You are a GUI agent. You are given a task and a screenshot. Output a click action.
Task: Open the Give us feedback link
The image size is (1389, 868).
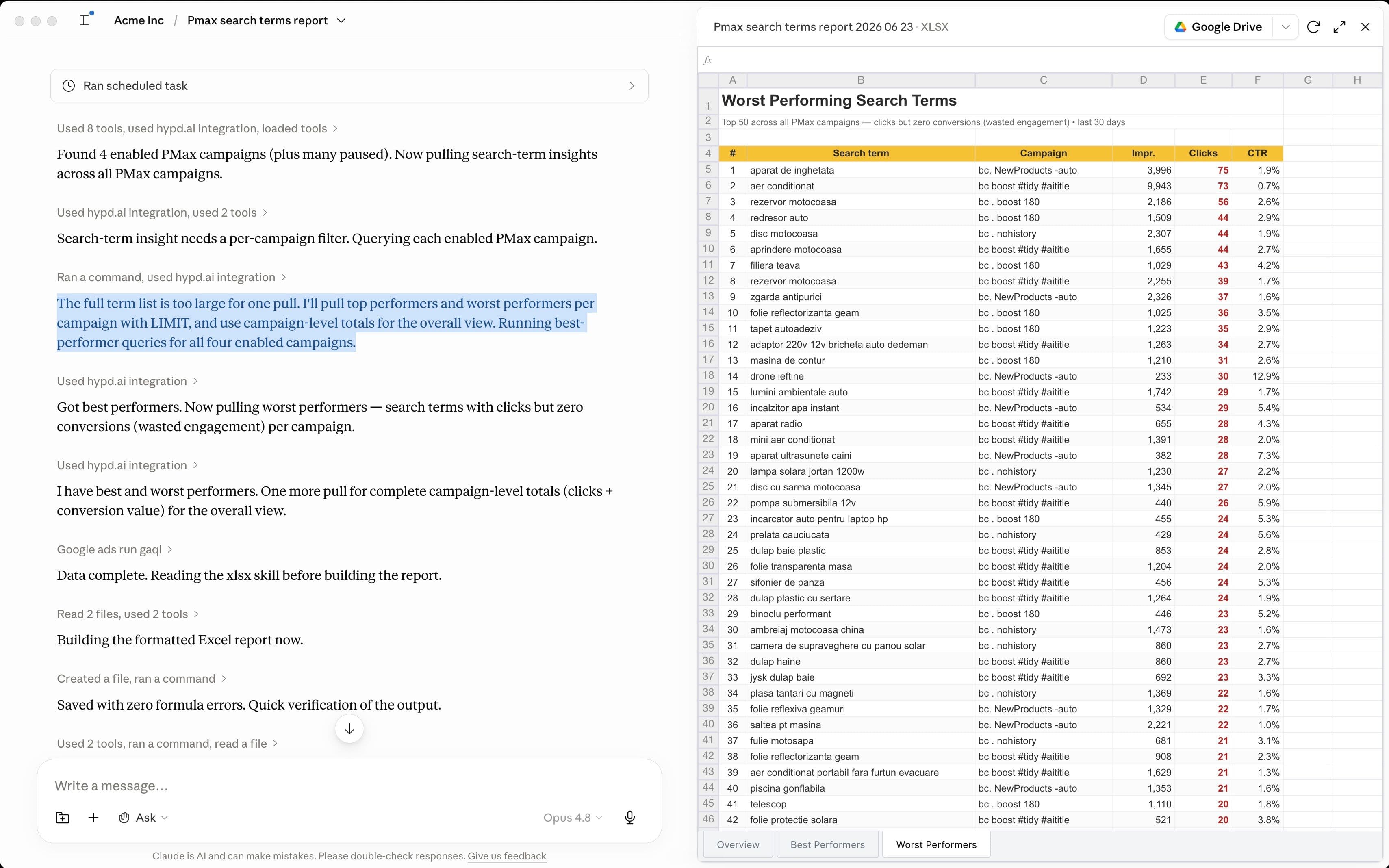tap(507, 856)
